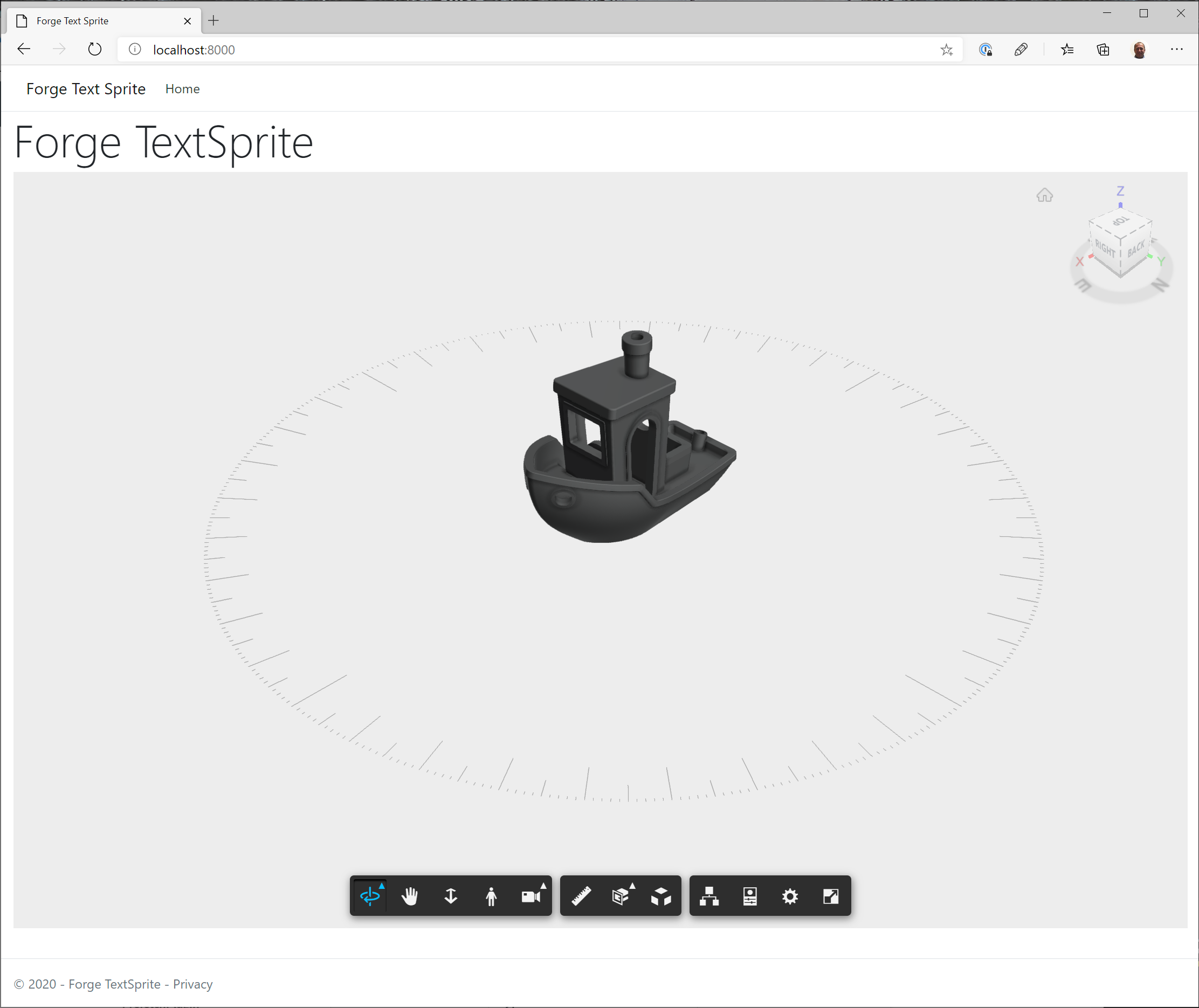
Task: Toggle the Section analysis tool
Action: (x=621, y=895)
